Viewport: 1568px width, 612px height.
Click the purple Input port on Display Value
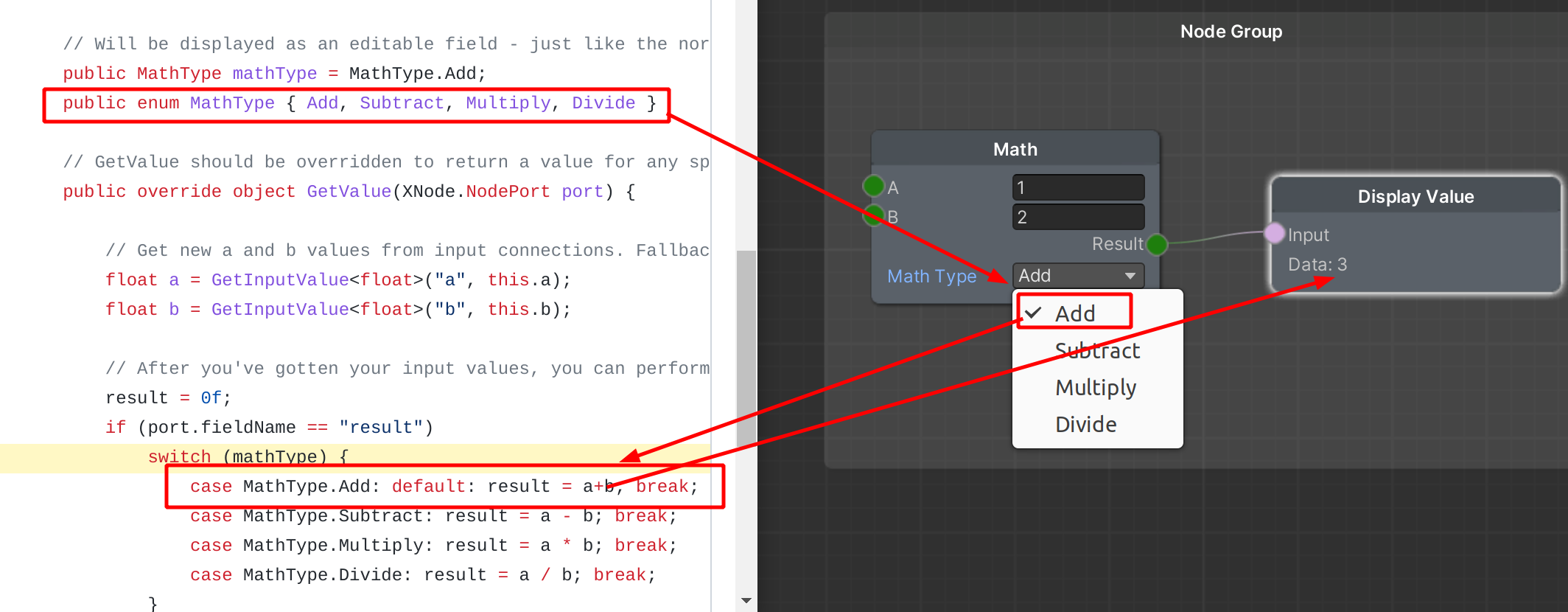[1274, 234]
